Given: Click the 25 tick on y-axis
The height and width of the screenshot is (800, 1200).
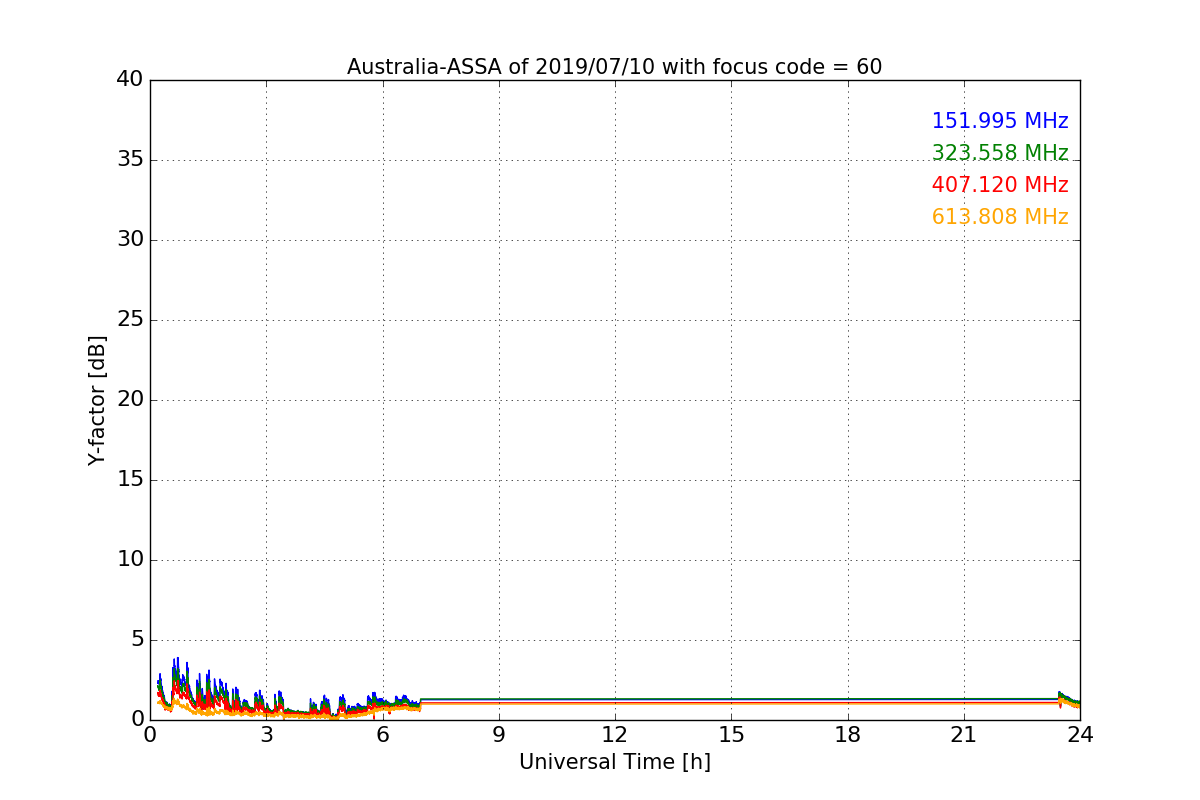Looking at the screenshot, I should tap(130, 320).
